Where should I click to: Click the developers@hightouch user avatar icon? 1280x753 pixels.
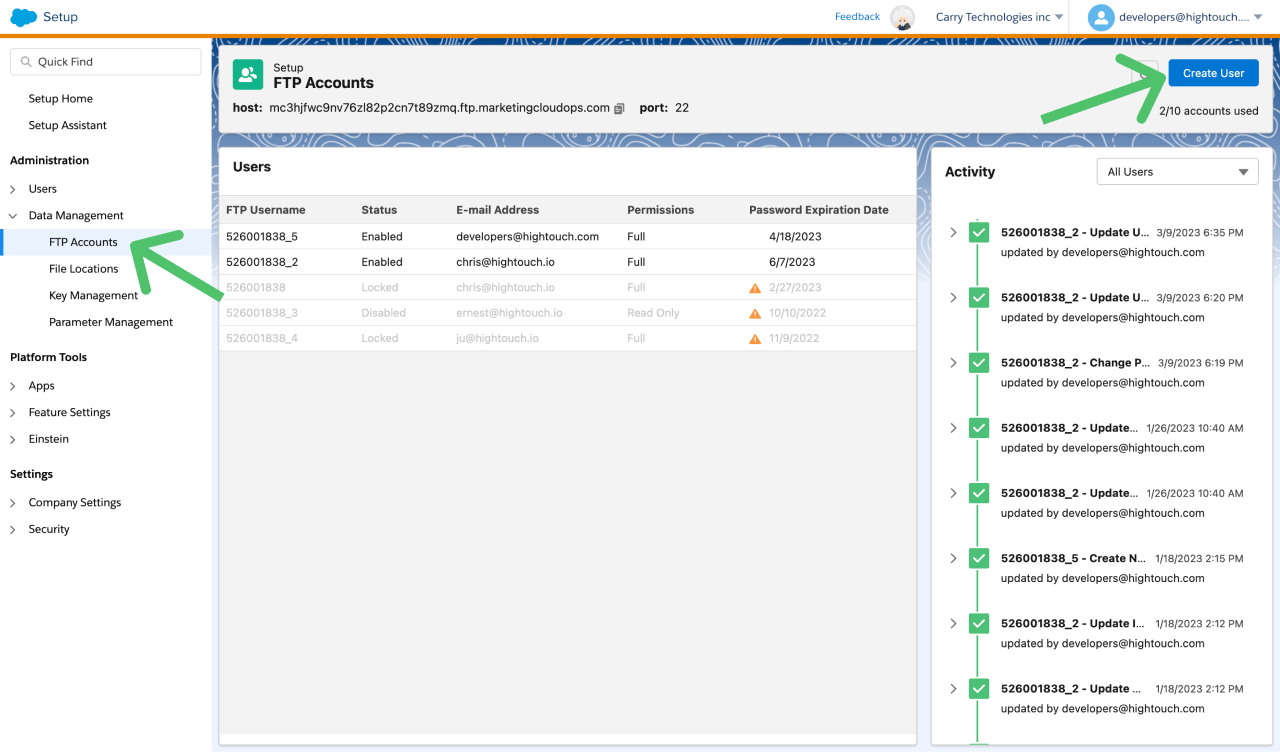point(1101,17)
